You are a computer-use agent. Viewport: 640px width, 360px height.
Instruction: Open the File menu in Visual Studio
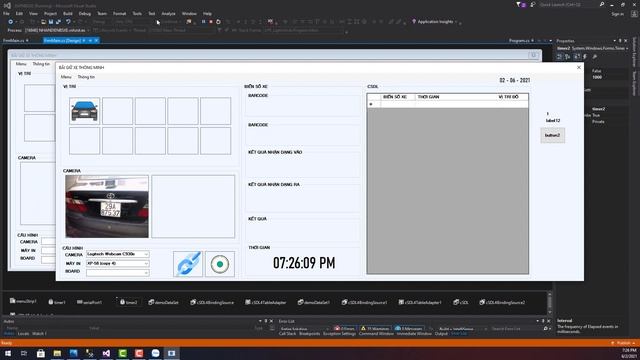coord(6,13)
